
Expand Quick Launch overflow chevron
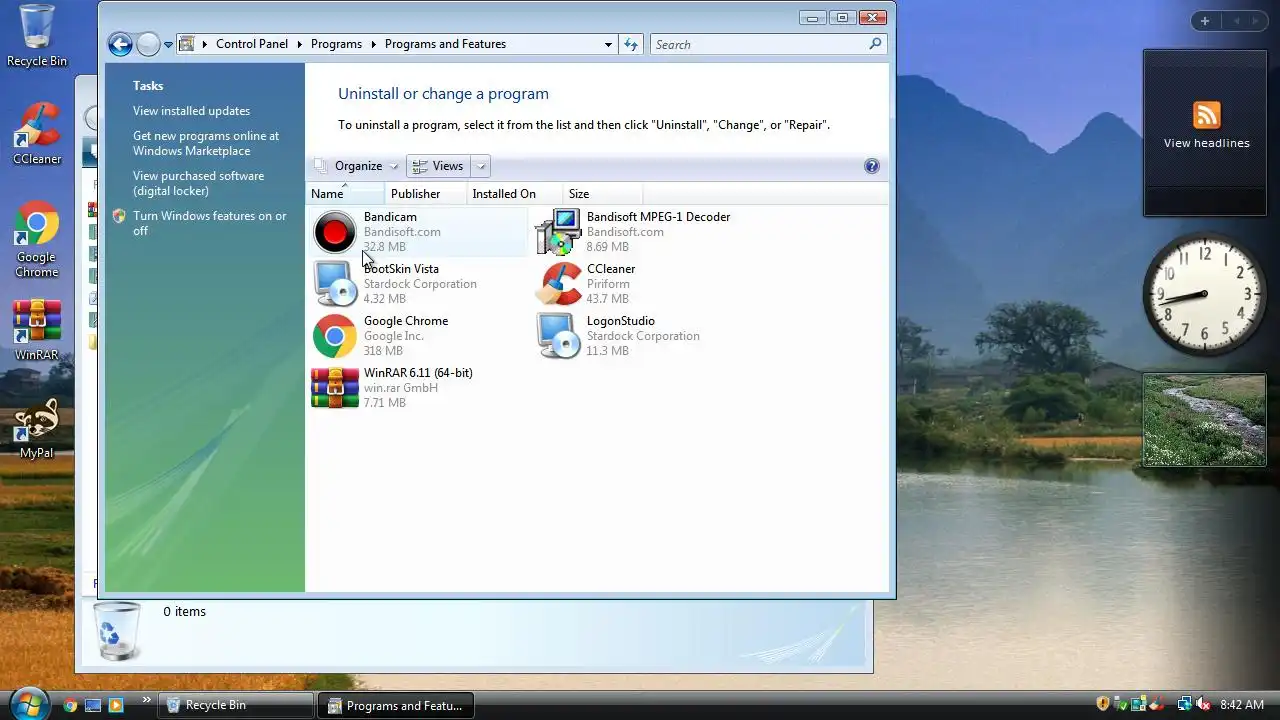coord(147,700)
